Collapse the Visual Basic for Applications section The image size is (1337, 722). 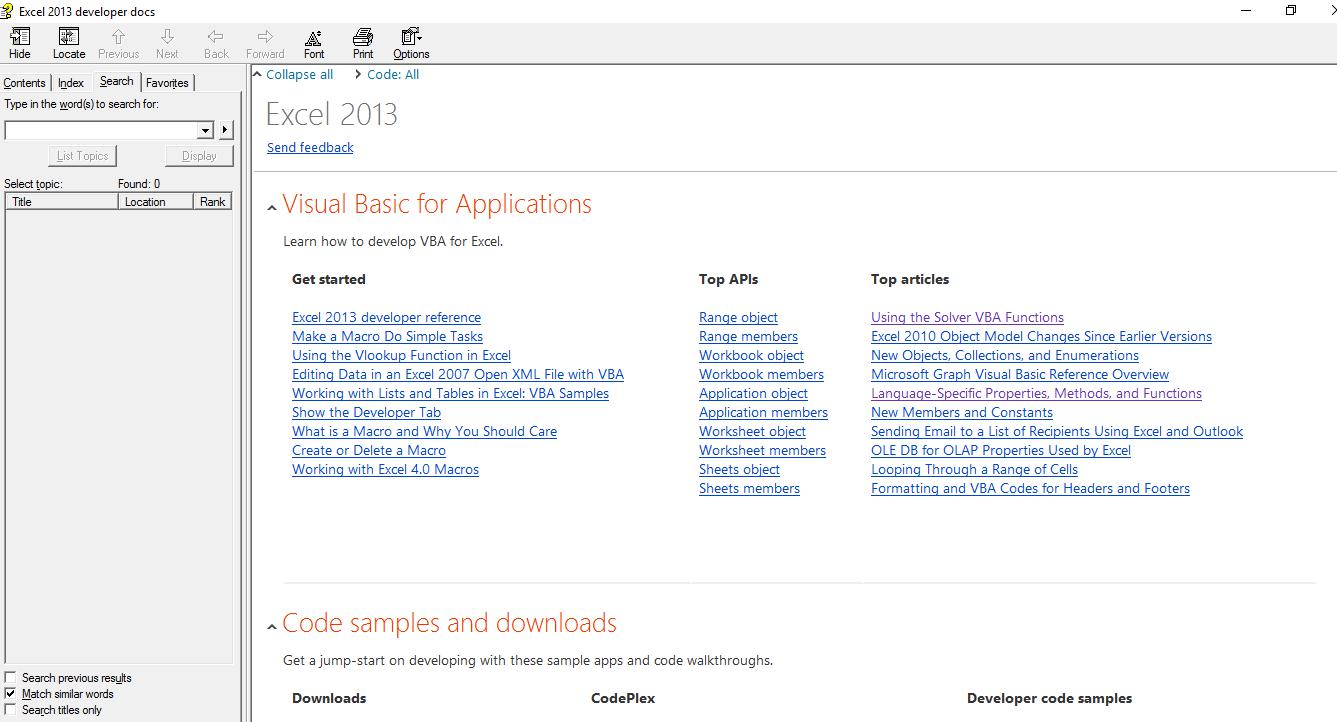[x=272, y=208]
